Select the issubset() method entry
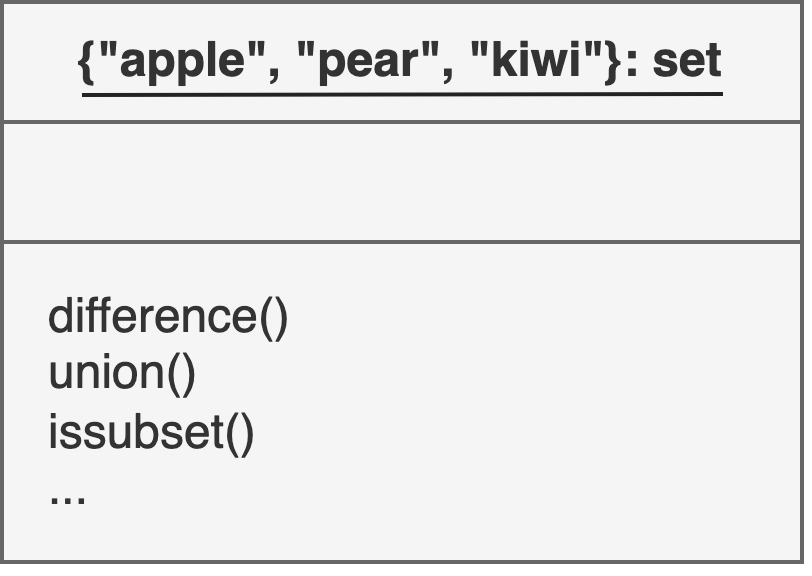Screen dimensions: 812x576 coord(151,434)
